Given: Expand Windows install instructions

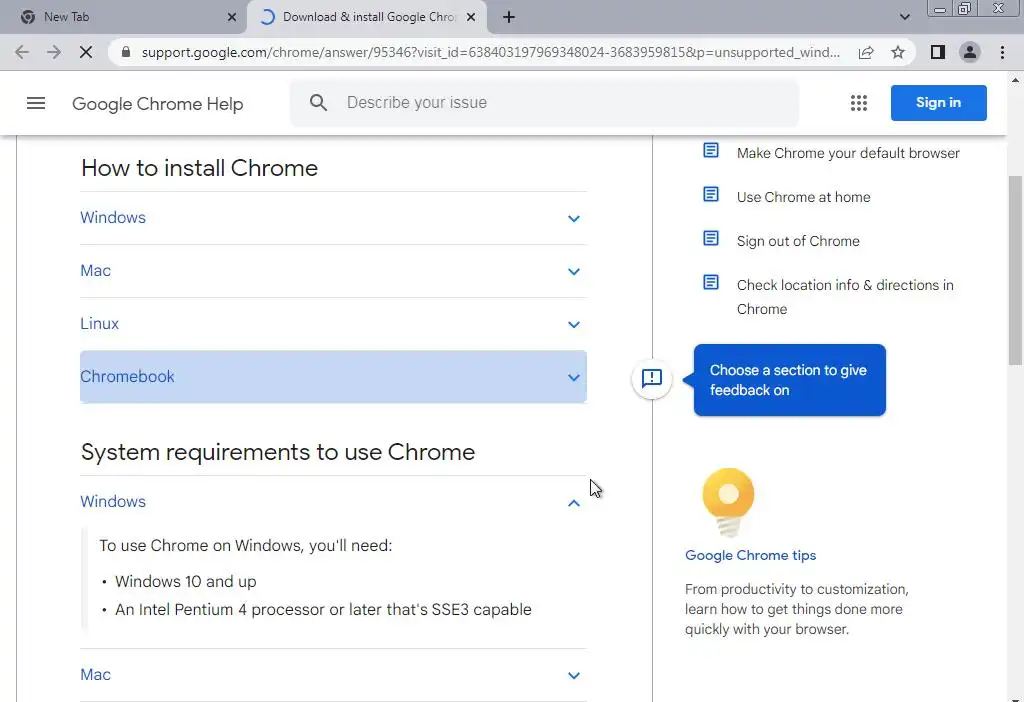Looking at the screenshot, I should click(x=333, y=218).
